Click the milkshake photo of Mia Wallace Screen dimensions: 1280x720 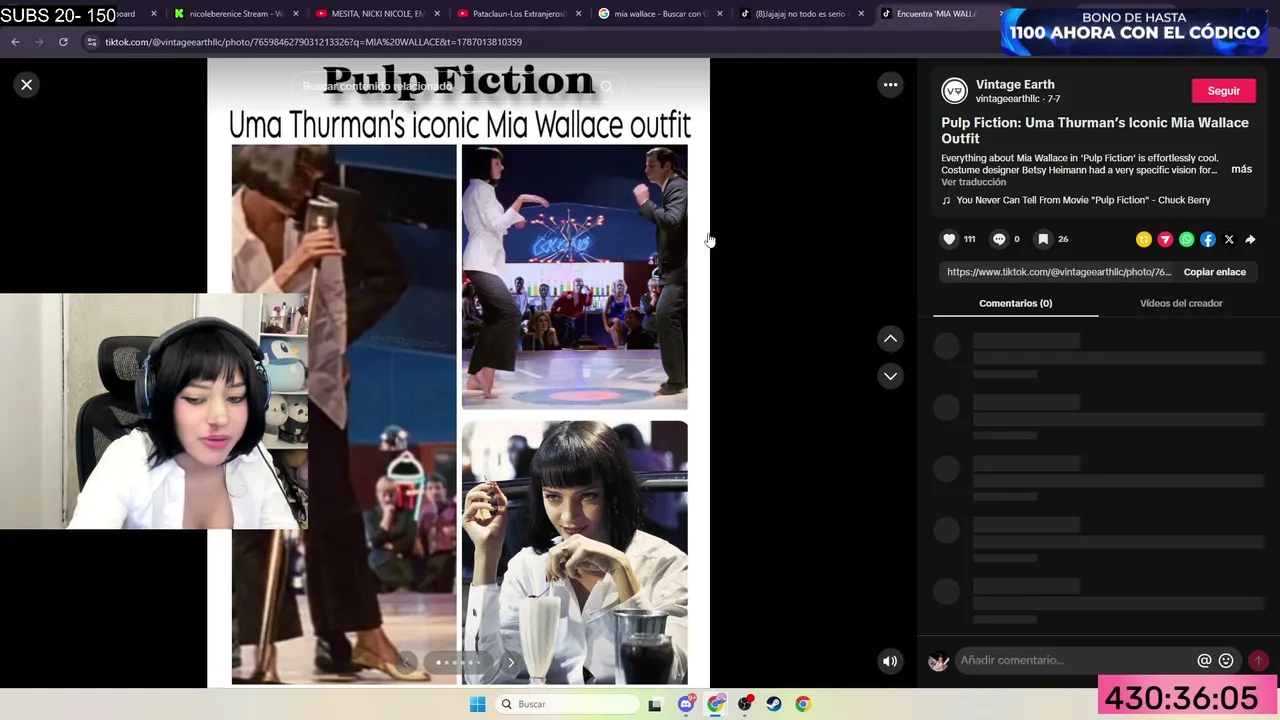tap(575, 552)
